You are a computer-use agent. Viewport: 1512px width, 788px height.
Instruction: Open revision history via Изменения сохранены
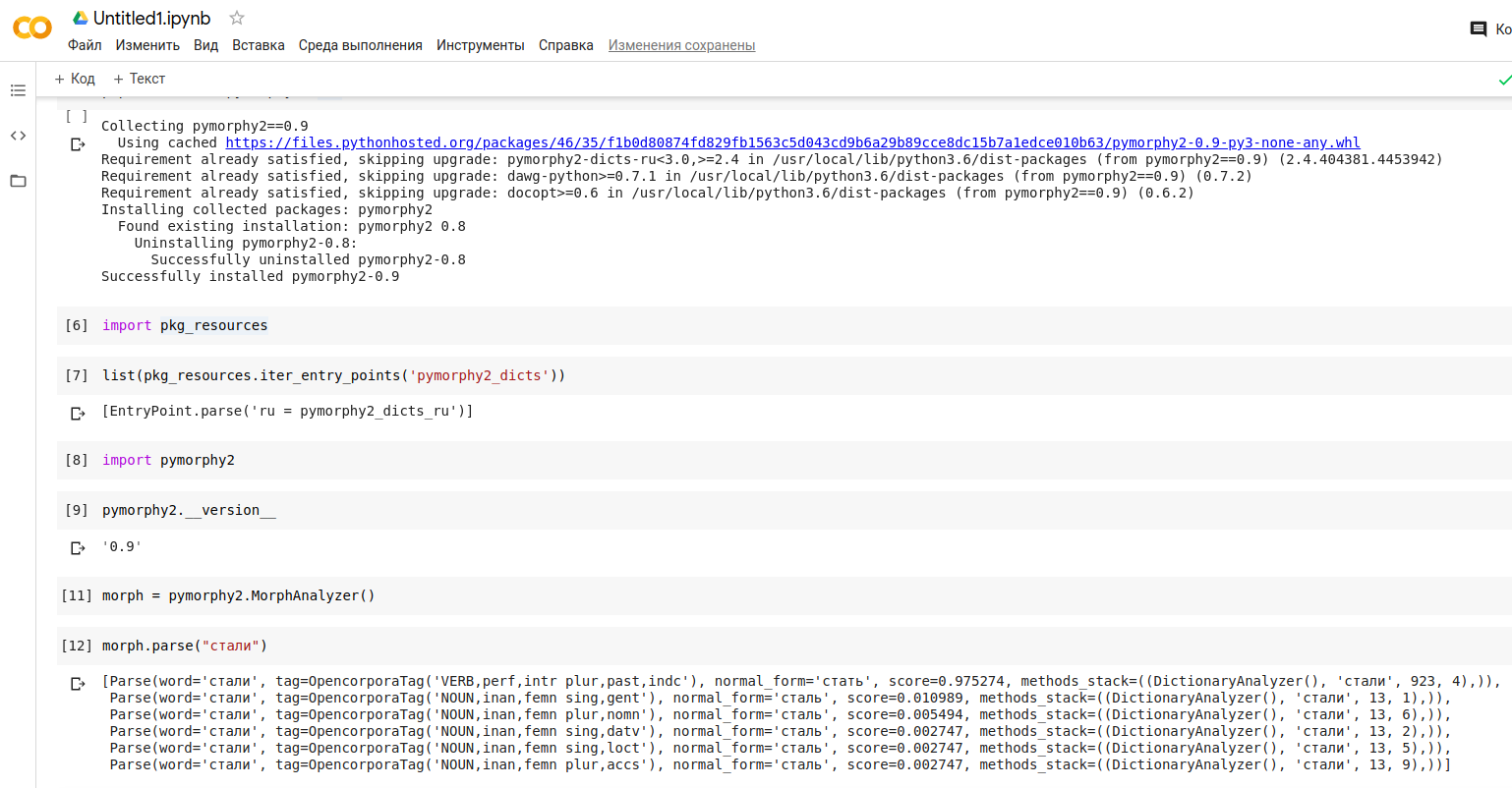(681, 45)
